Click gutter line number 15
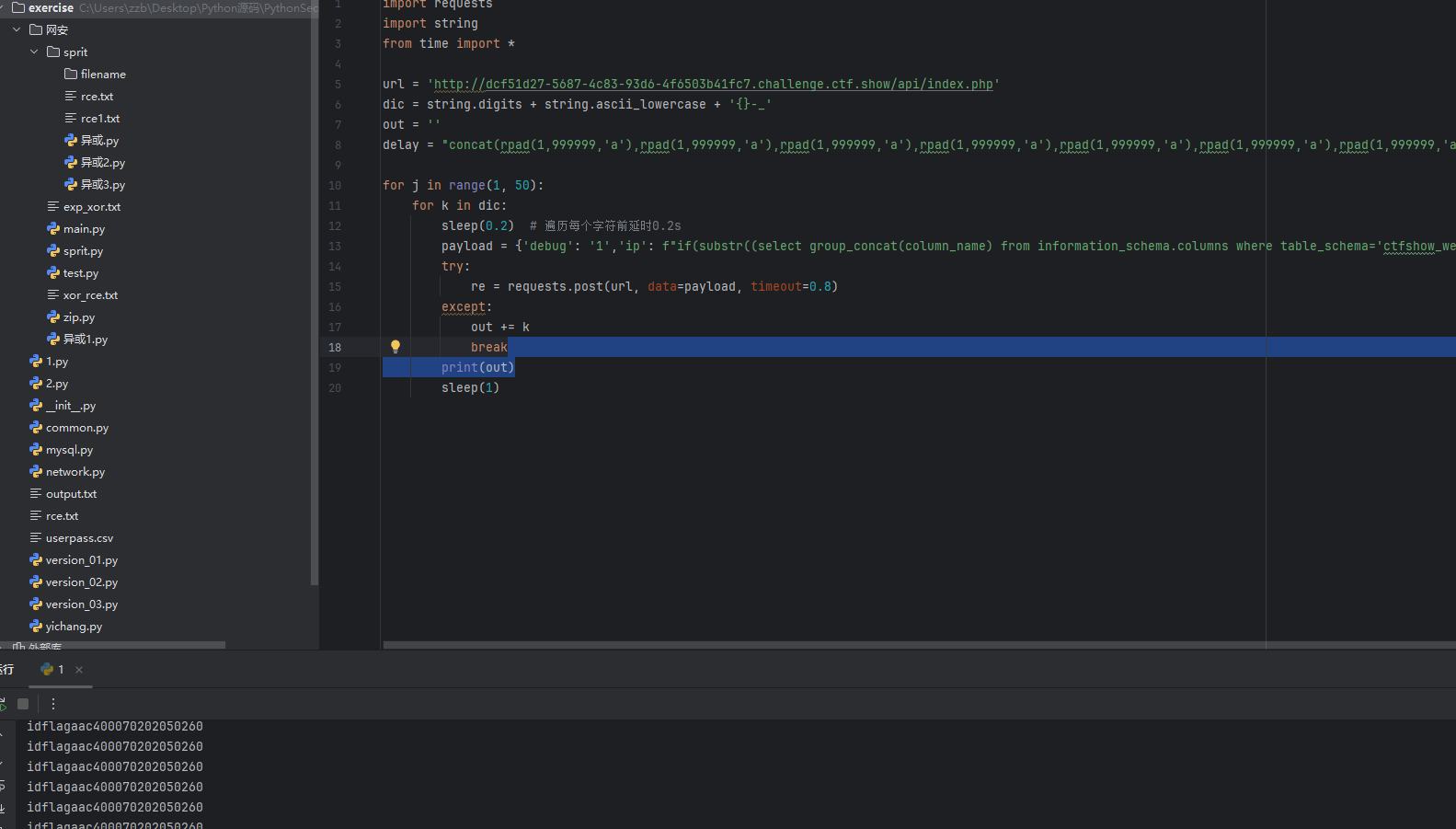 [335, 286]
